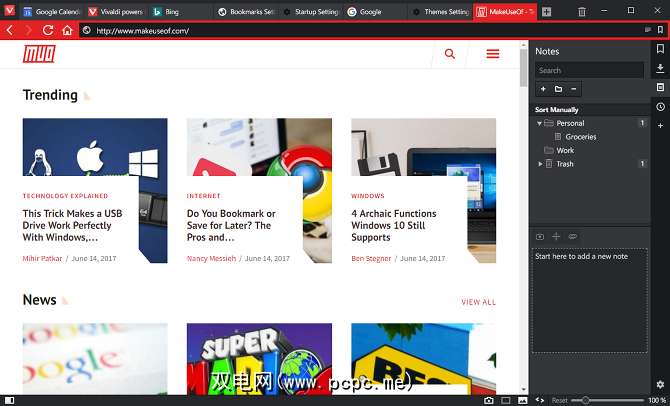
Task: Click the INTERNET category label
Action: click(x=203, y=196)
